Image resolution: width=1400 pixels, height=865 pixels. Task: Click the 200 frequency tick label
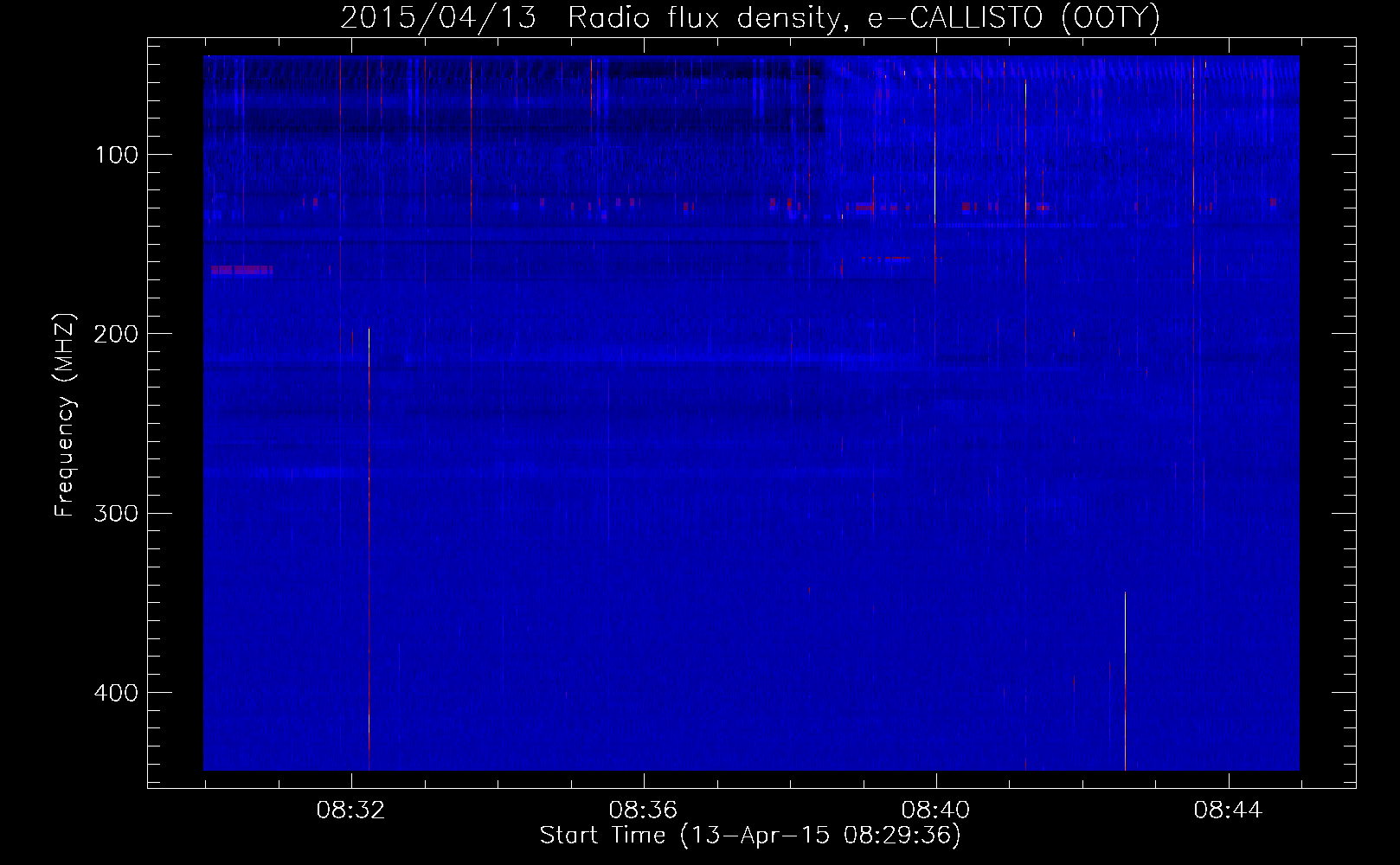click(x=116, y=334)
